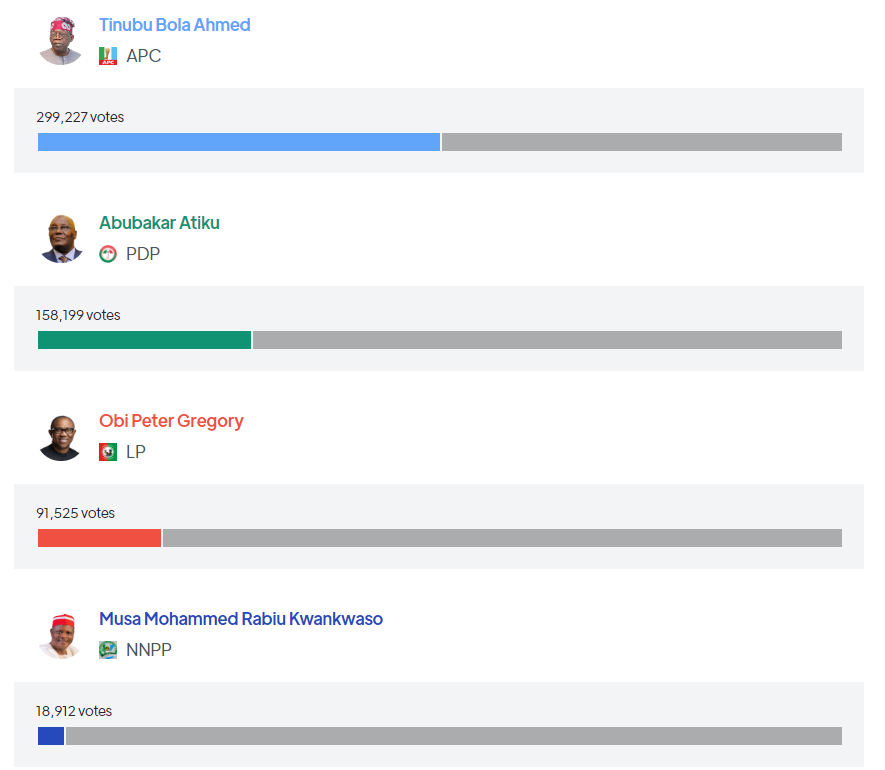Click the 18,912 votes label

tap(74, 711)
